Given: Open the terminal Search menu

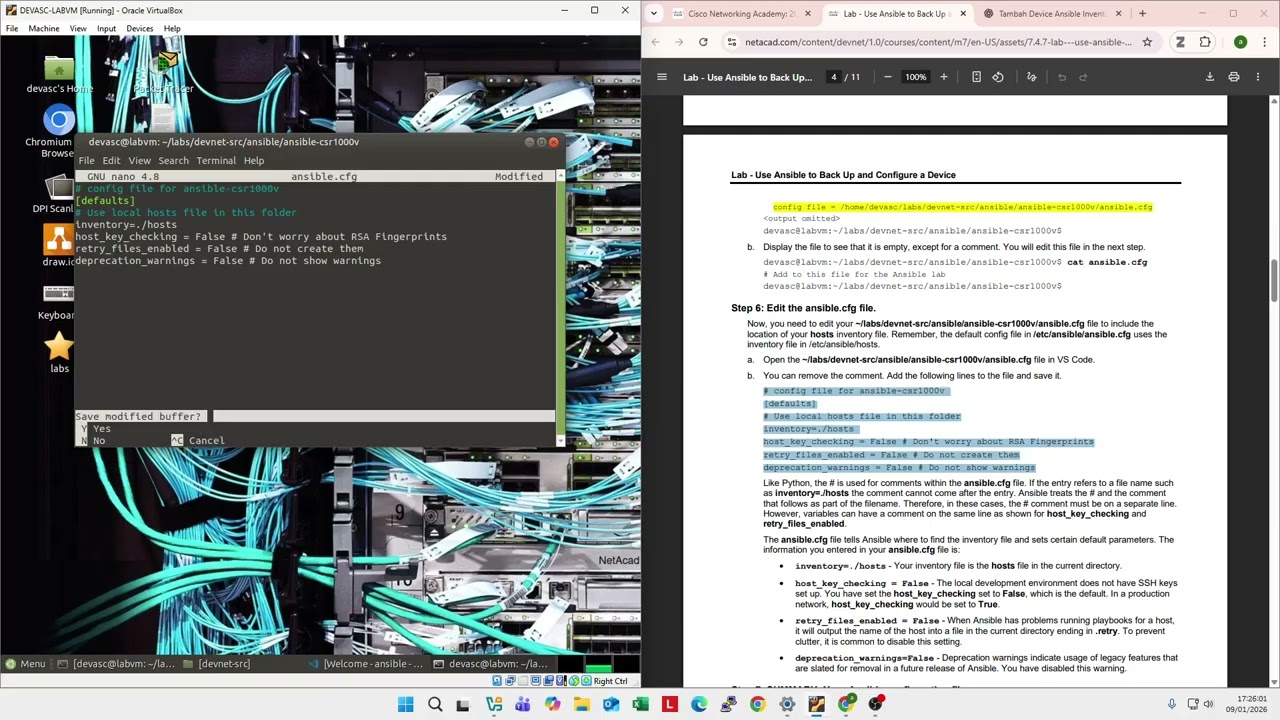Looking at the screenshot, I should (173, 160).
